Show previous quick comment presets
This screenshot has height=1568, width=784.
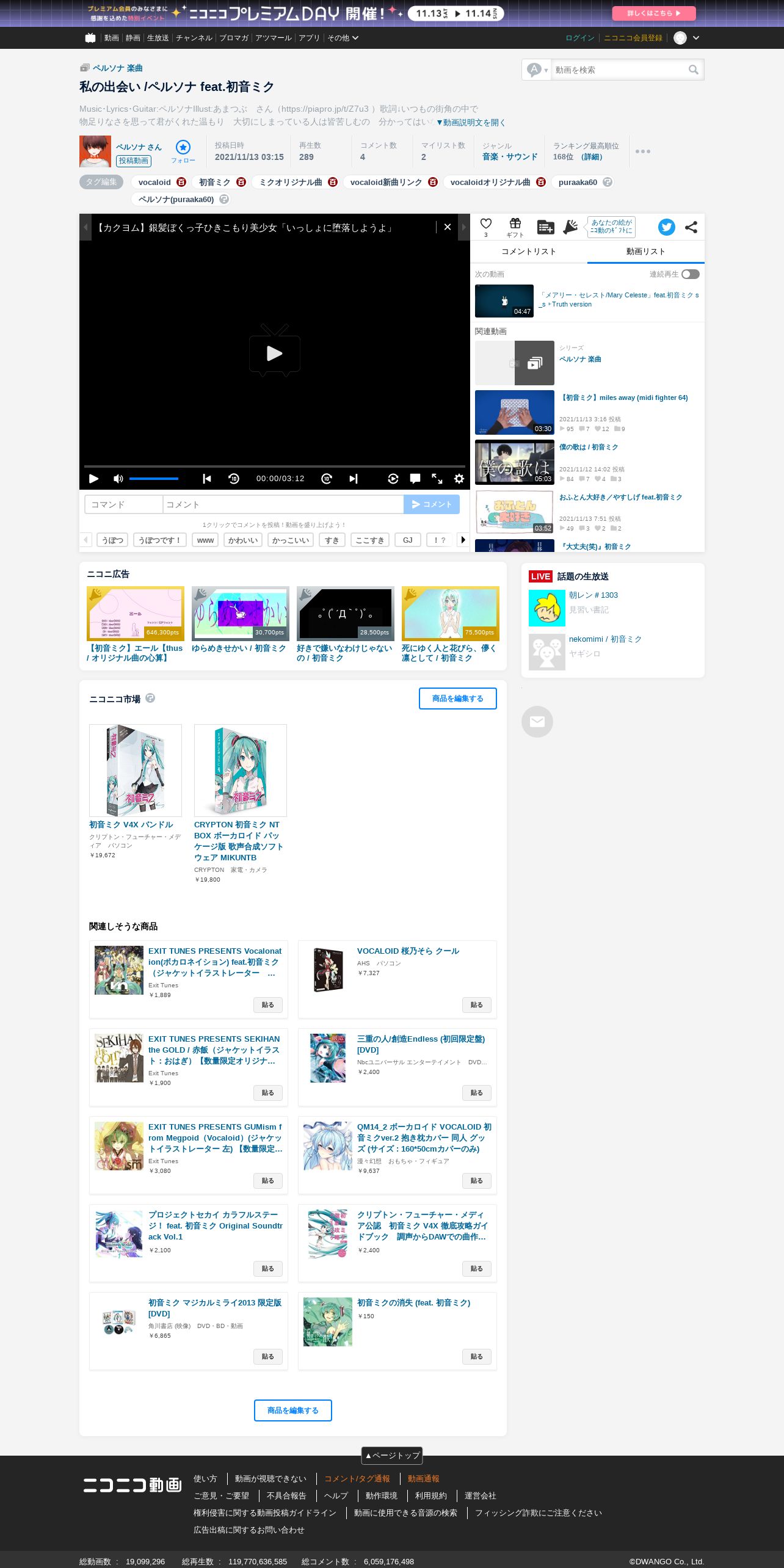85,540
